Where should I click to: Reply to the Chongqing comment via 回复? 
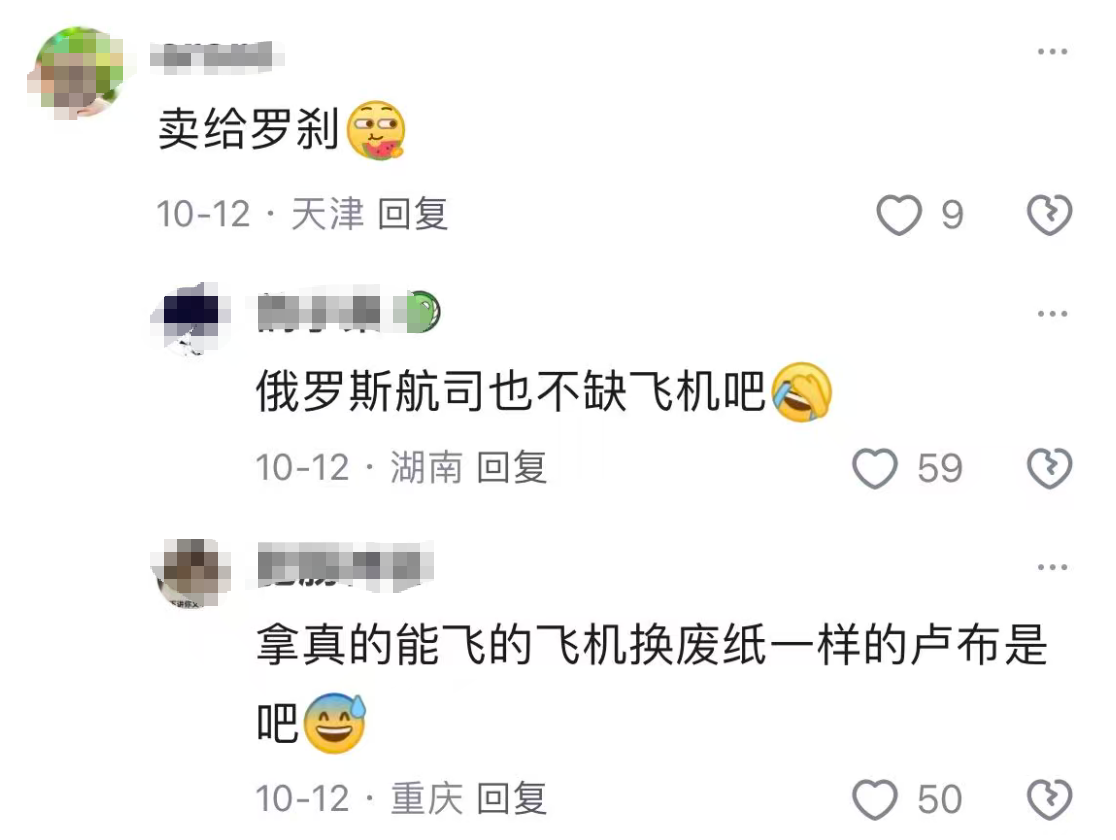(x=512, y=799)
